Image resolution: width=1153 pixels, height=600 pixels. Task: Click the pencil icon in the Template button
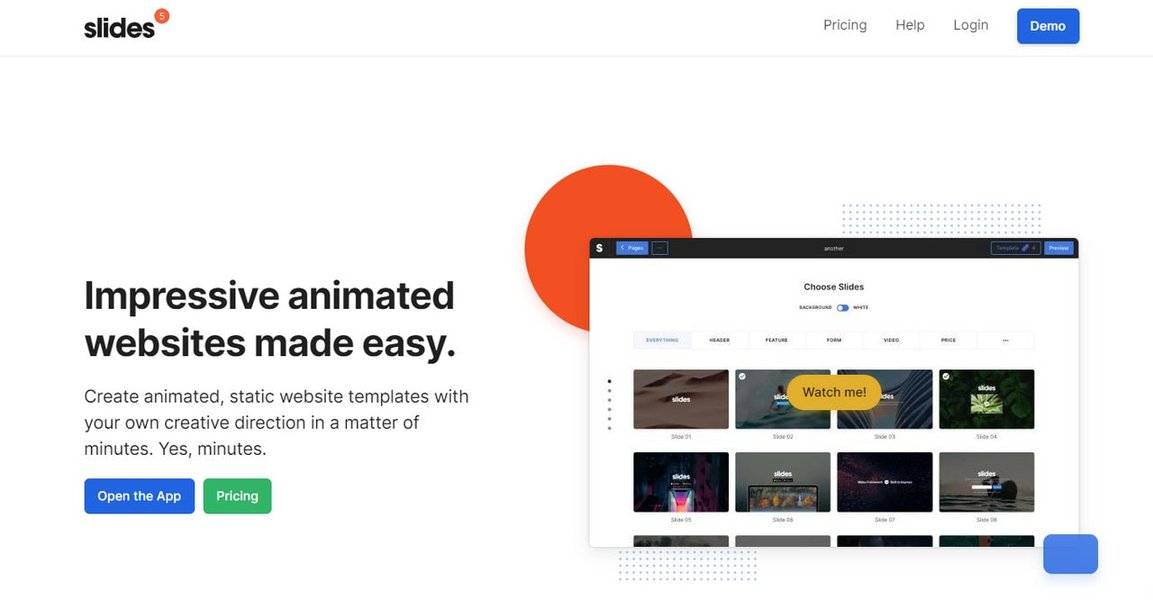[x=1024, y=247]
